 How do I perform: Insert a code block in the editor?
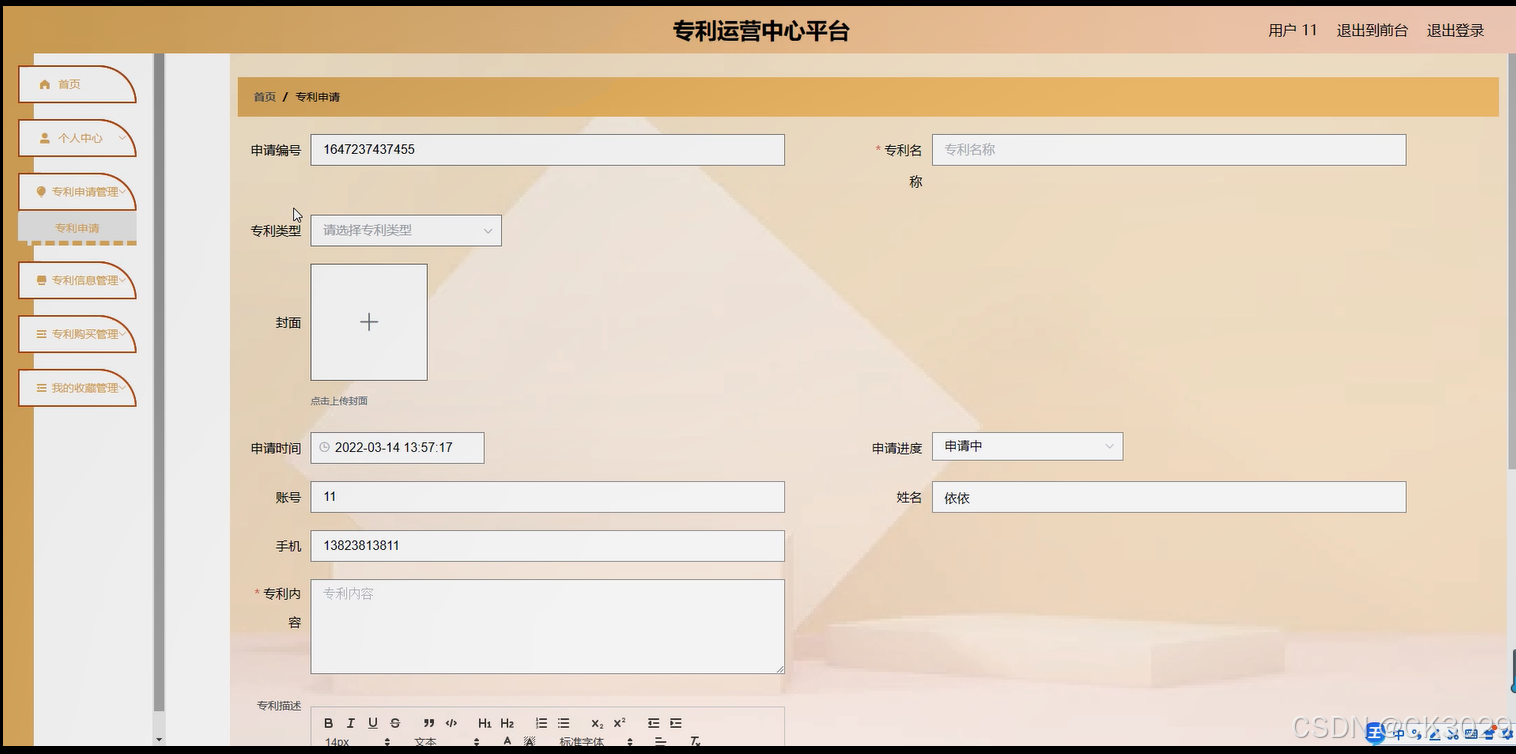(x=451, y=723)
